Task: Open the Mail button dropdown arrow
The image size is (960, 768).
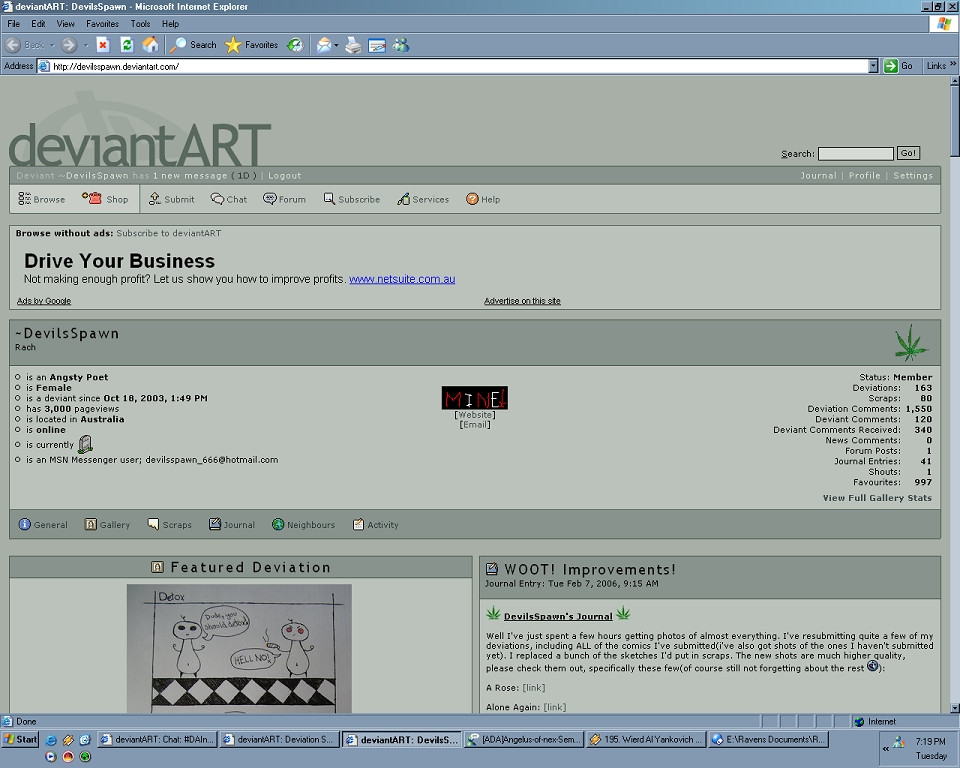Action: [337, 45]
